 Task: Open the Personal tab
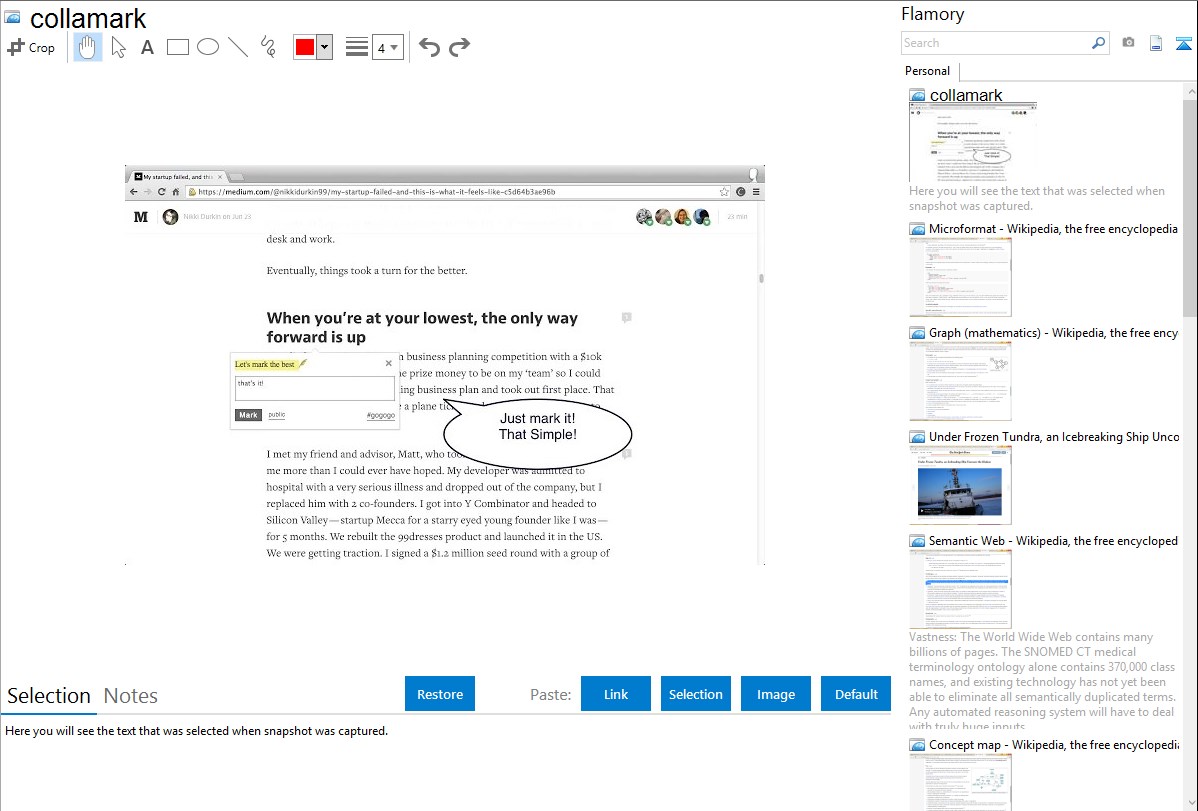tap(927, 71)
